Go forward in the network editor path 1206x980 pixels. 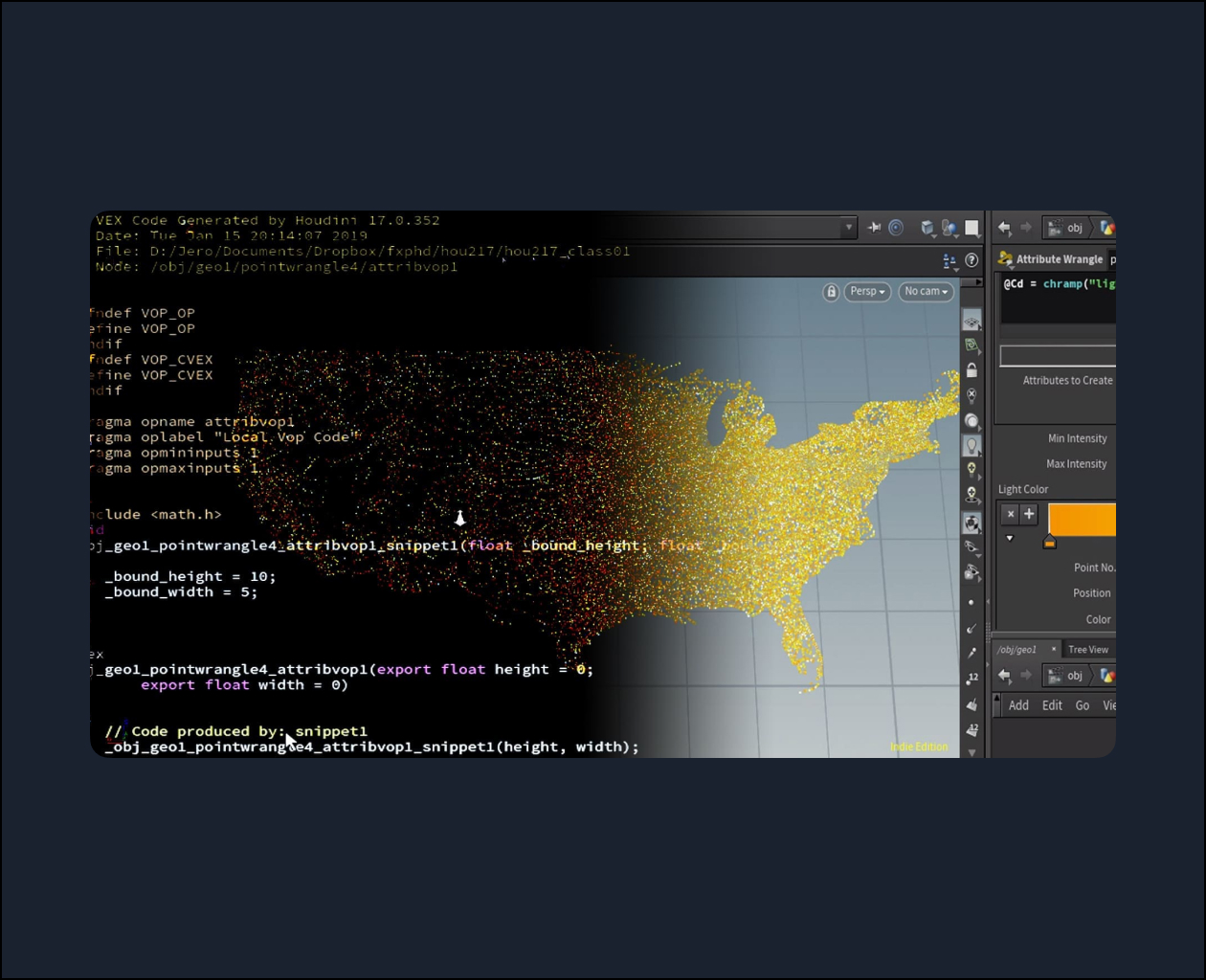tap(1026, 676)
